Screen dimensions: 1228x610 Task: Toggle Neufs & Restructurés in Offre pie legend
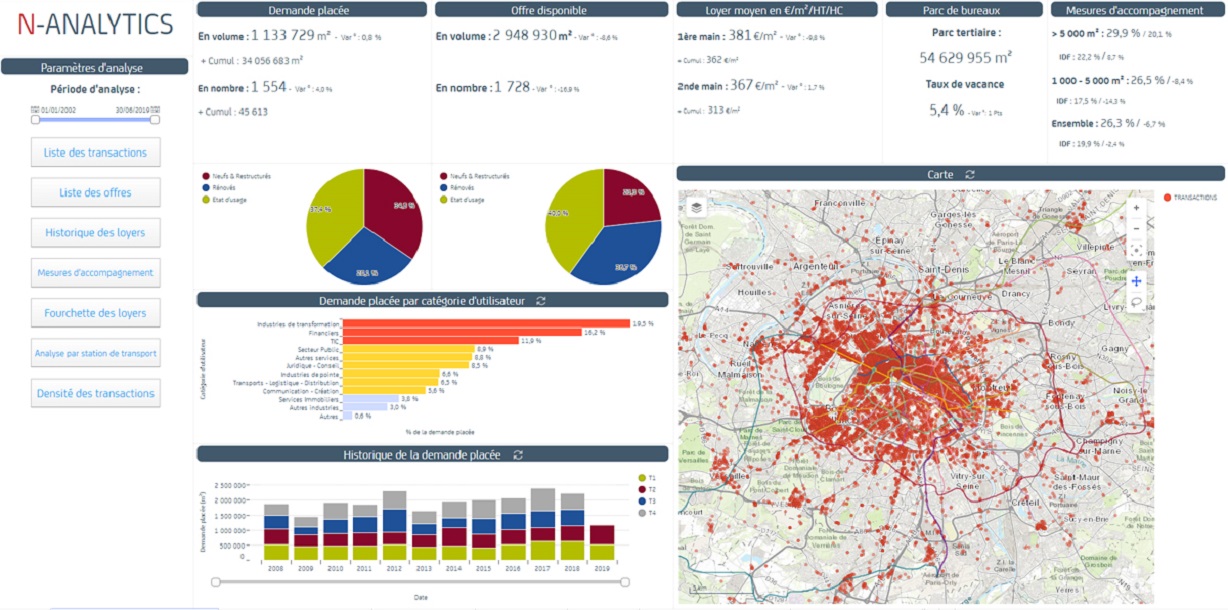pos(444,176)
